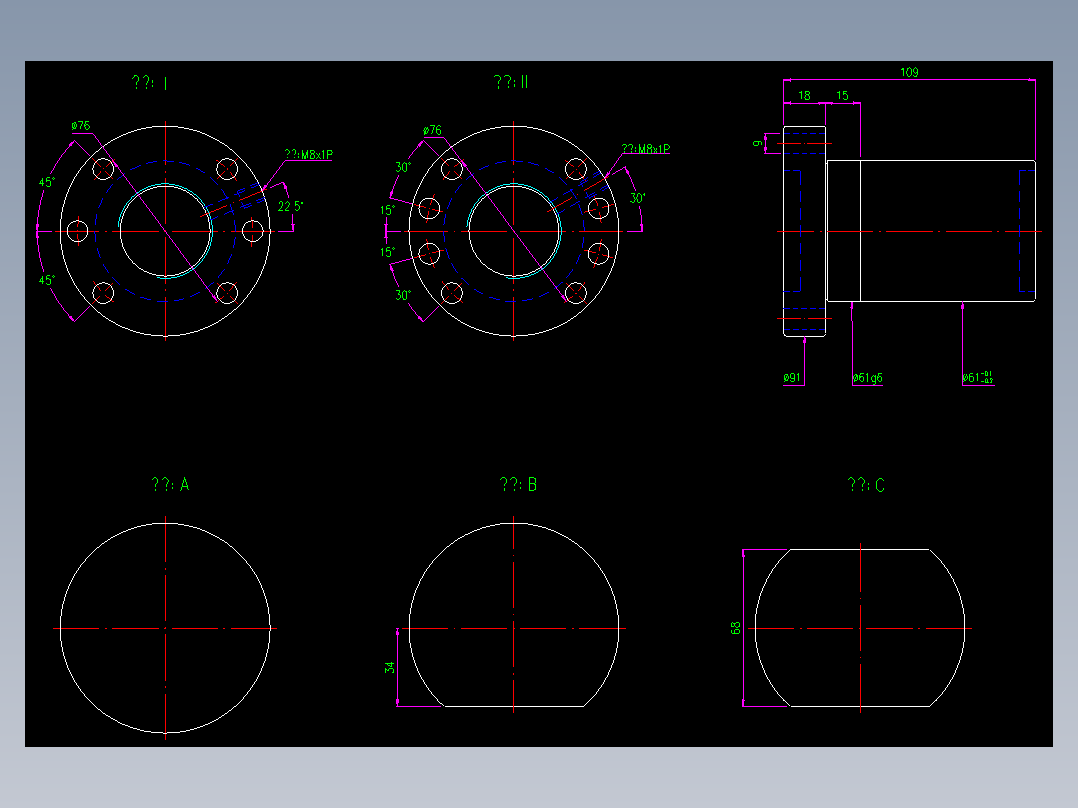Click the 18 flange thickness dimension
This screenshot has height=808, width=1078.
pos(803,94)
